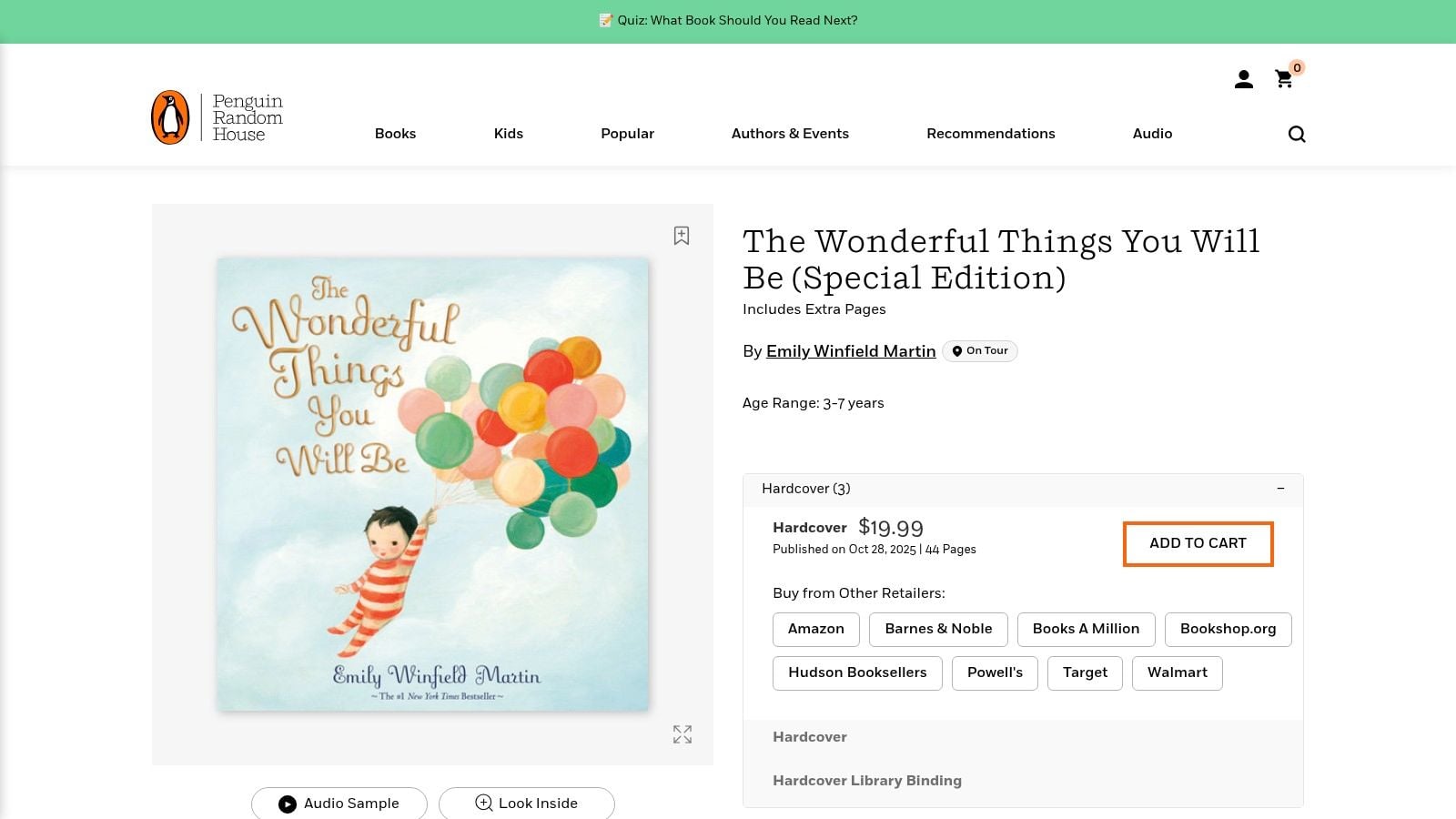Expand the cover image with the fullscreen arrows
1456x819 pixels.
682,734
